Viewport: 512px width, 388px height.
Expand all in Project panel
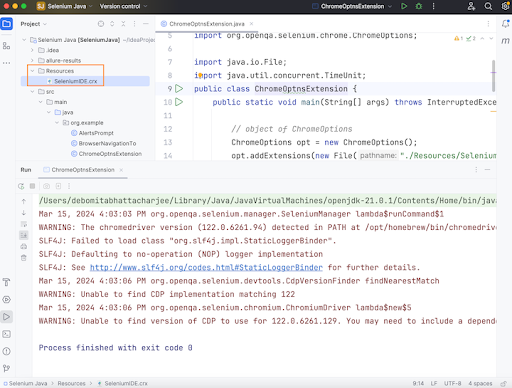112,24
